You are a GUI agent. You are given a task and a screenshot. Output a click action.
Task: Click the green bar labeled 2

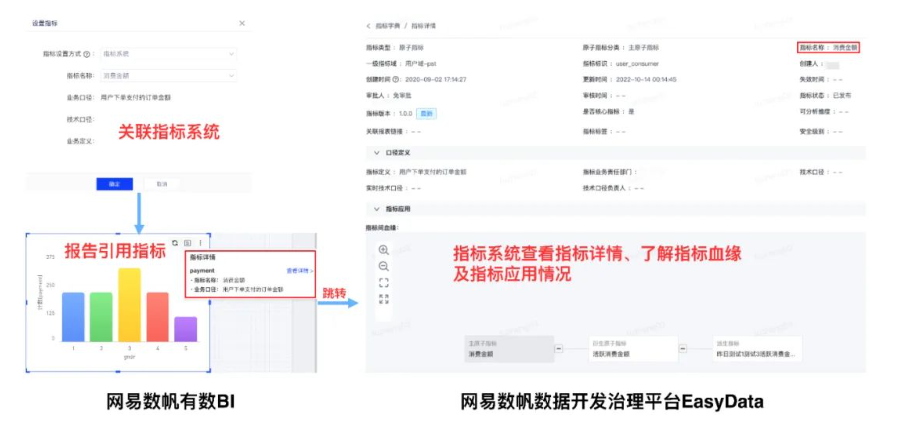[101, 316]
